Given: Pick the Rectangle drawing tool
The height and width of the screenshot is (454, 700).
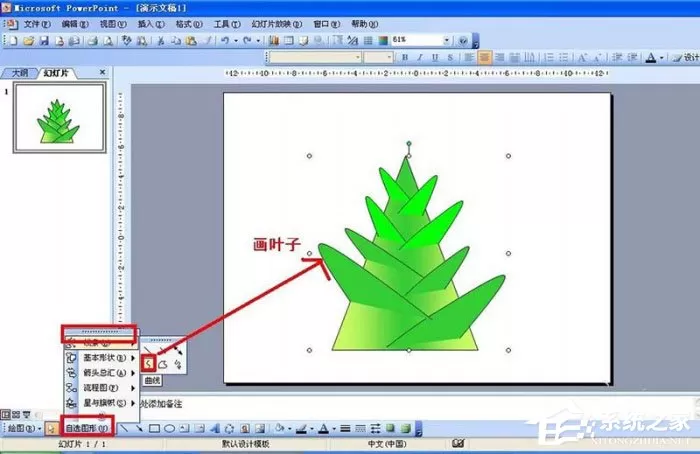Looking at the screenshot, I should (x=154, y=429).
